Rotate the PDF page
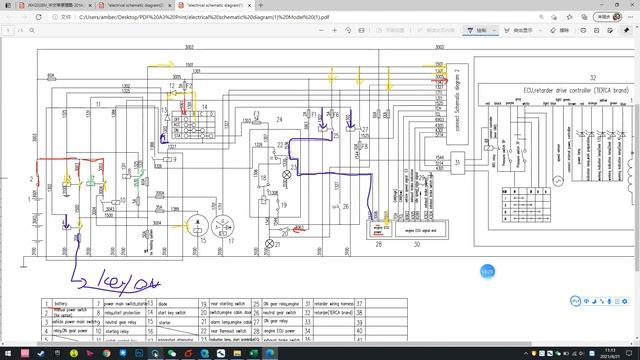640x360 pixels. [x=348, y=30]
